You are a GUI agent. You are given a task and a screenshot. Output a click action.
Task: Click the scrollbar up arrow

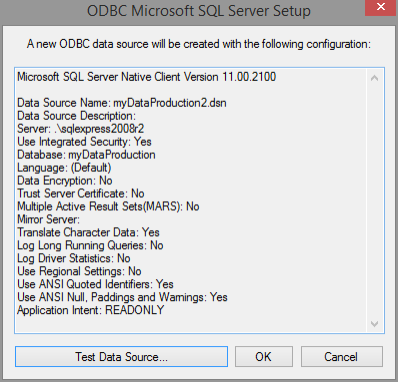click(x=374, y=78)
